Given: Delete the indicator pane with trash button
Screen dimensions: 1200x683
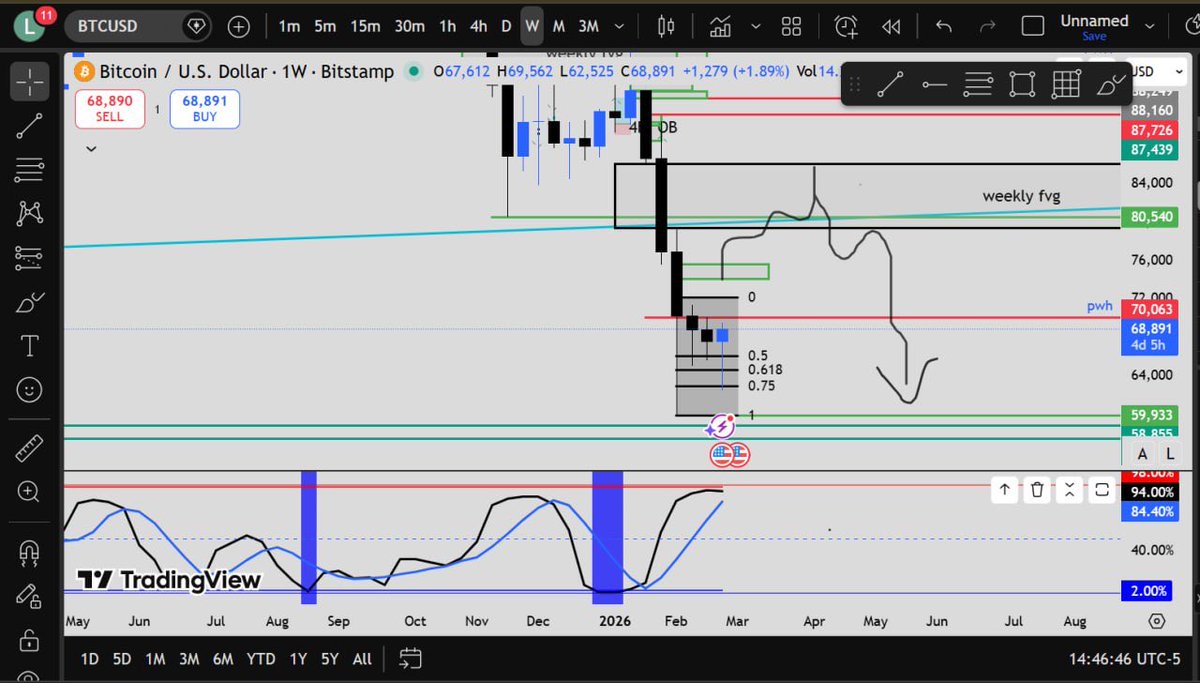Looking at the screenshot, I should pos(1037,489).
